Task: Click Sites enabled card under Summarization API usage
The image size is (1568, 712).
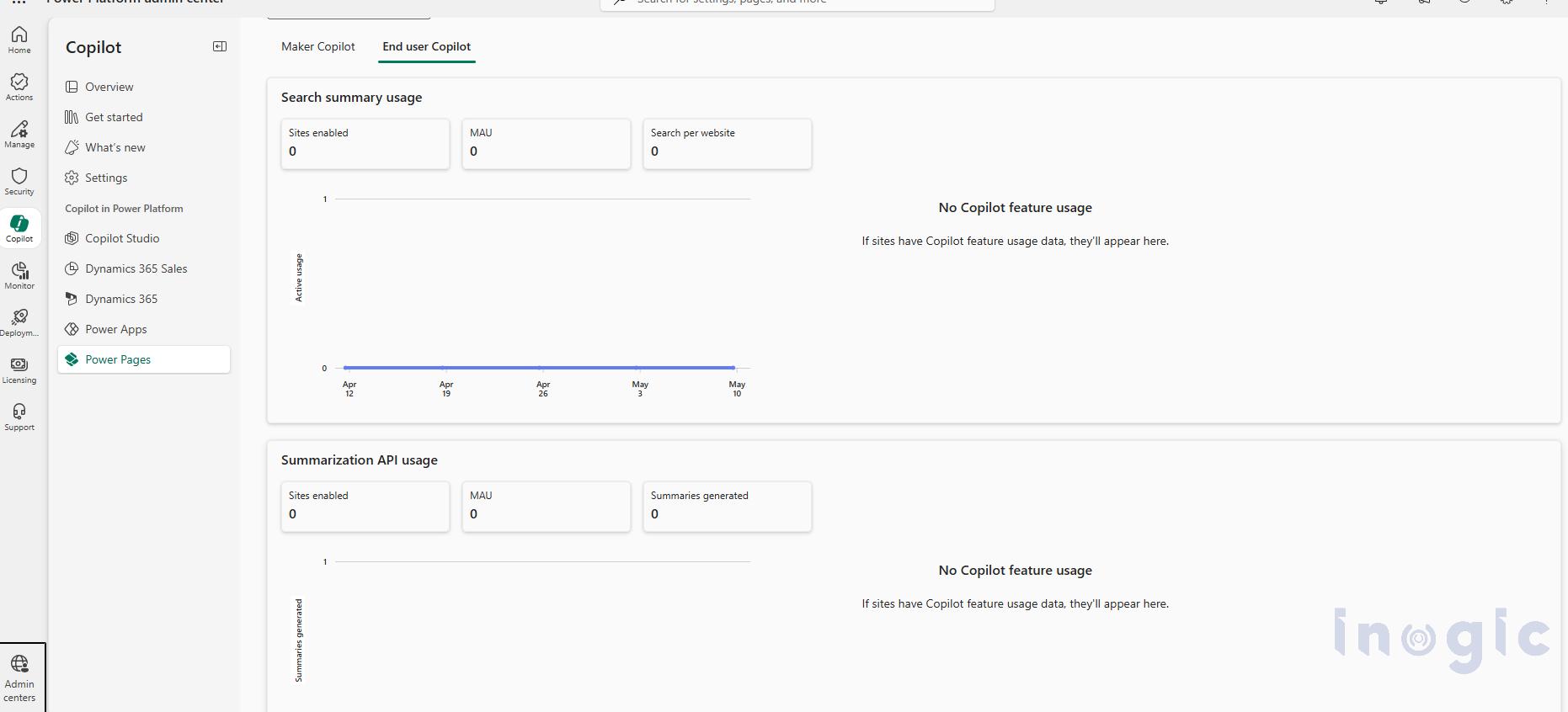Action: point(365,507)
